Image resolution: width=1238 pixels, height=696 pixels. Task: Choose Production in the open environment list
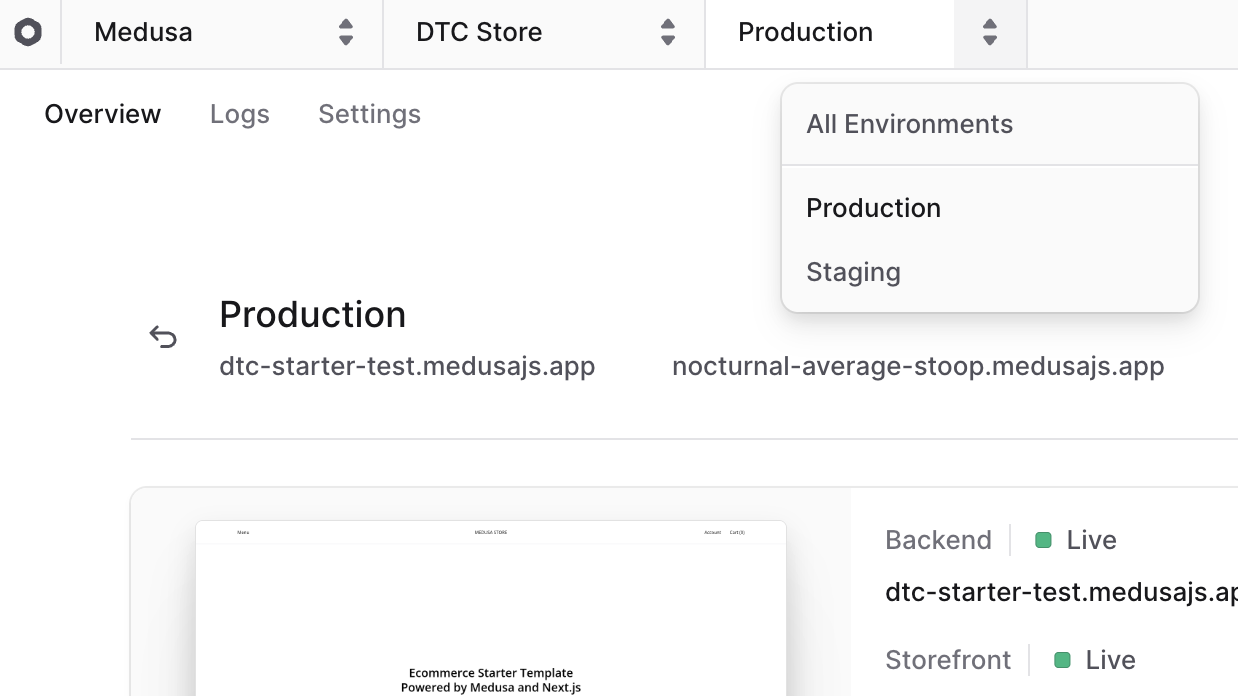coord(873,208)
